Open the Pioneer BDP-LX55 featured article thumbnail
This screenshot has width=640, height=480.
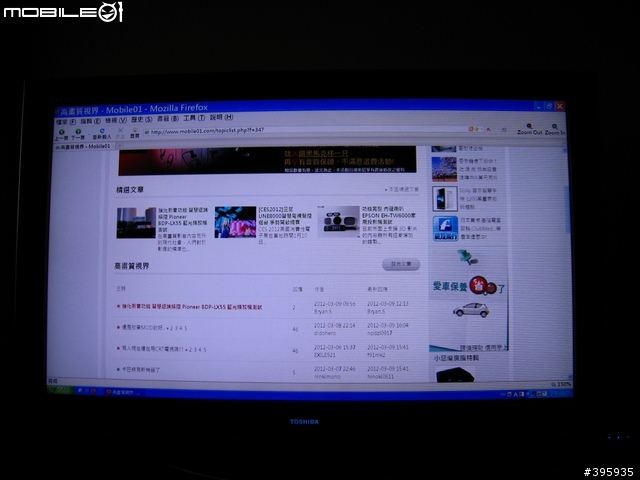[136, 223]
